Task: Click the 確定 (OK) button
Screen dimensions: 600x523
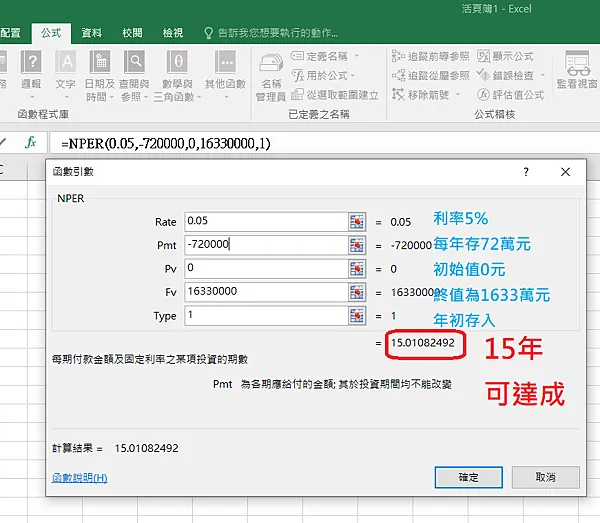Action: click(468, 477)
